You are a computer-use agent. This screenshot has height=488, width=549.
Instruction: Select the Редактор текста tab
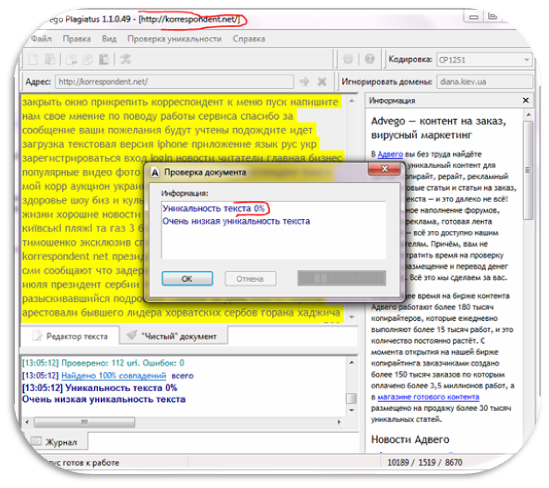click(70, 336)
